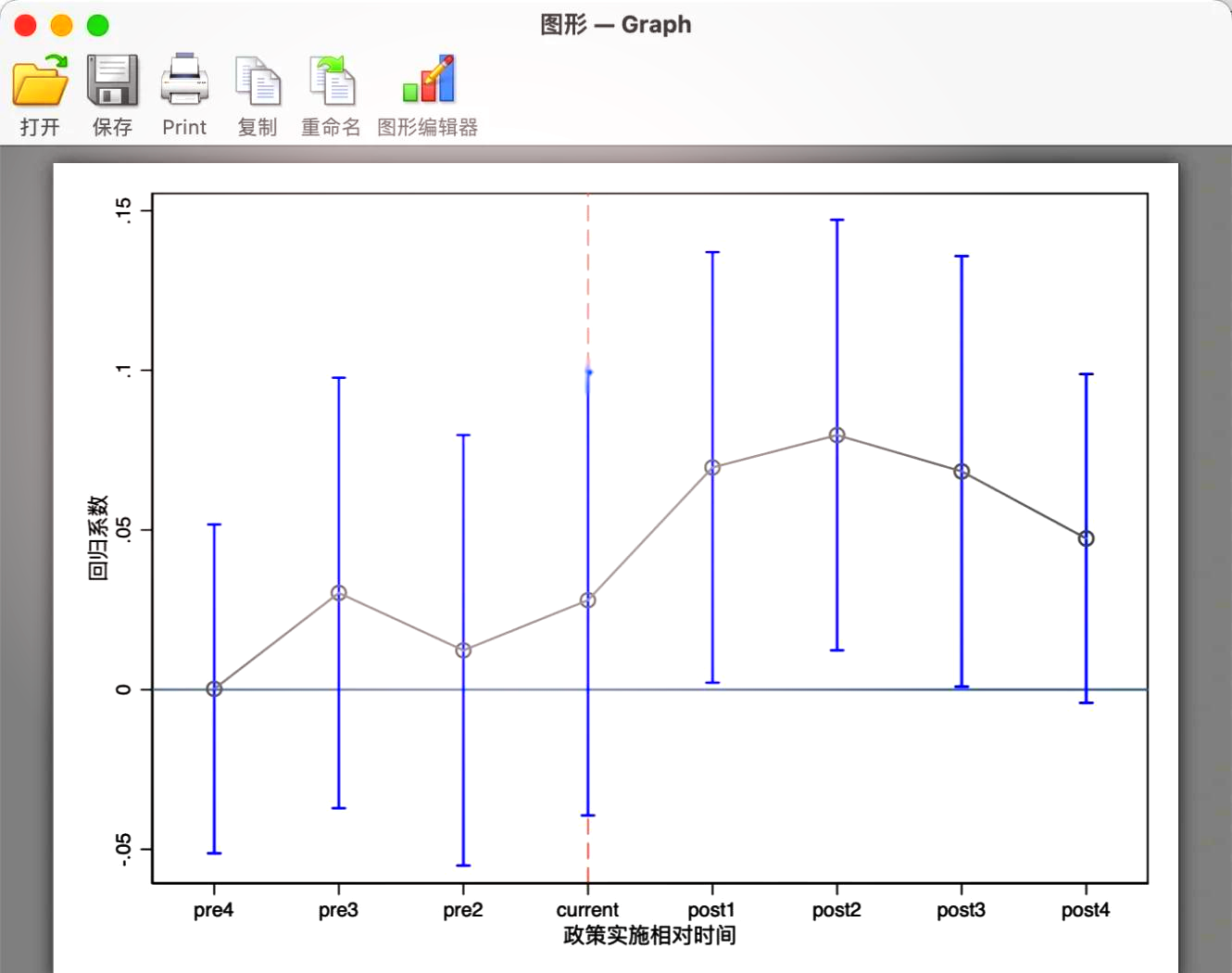
Task: Click the pre4 x-axis label
Action: 213,910
